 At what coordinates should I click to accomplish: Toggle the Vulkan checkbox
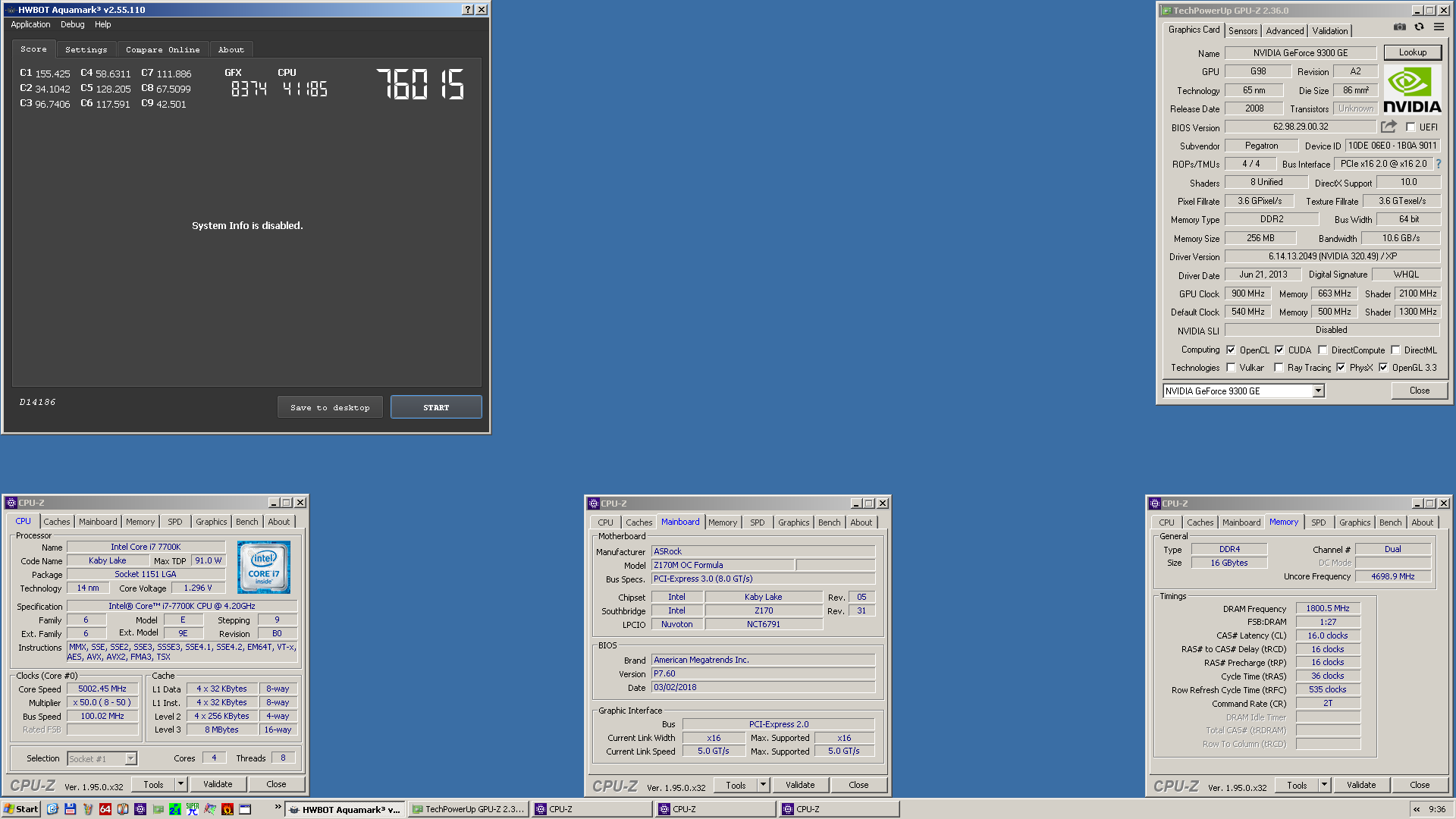[x=1231, y=368]
